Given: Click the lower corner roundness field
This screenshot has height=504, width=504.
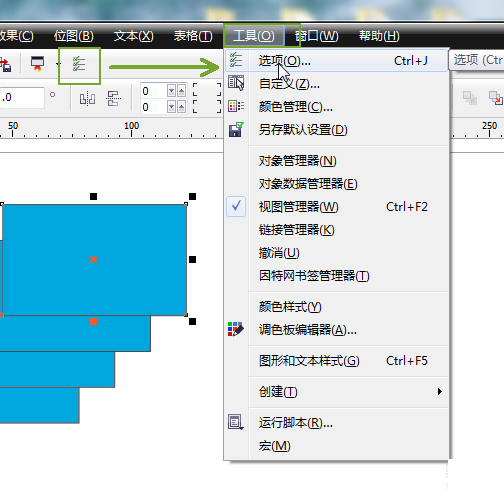Looking at the screenshot, I should click(153, 107).
